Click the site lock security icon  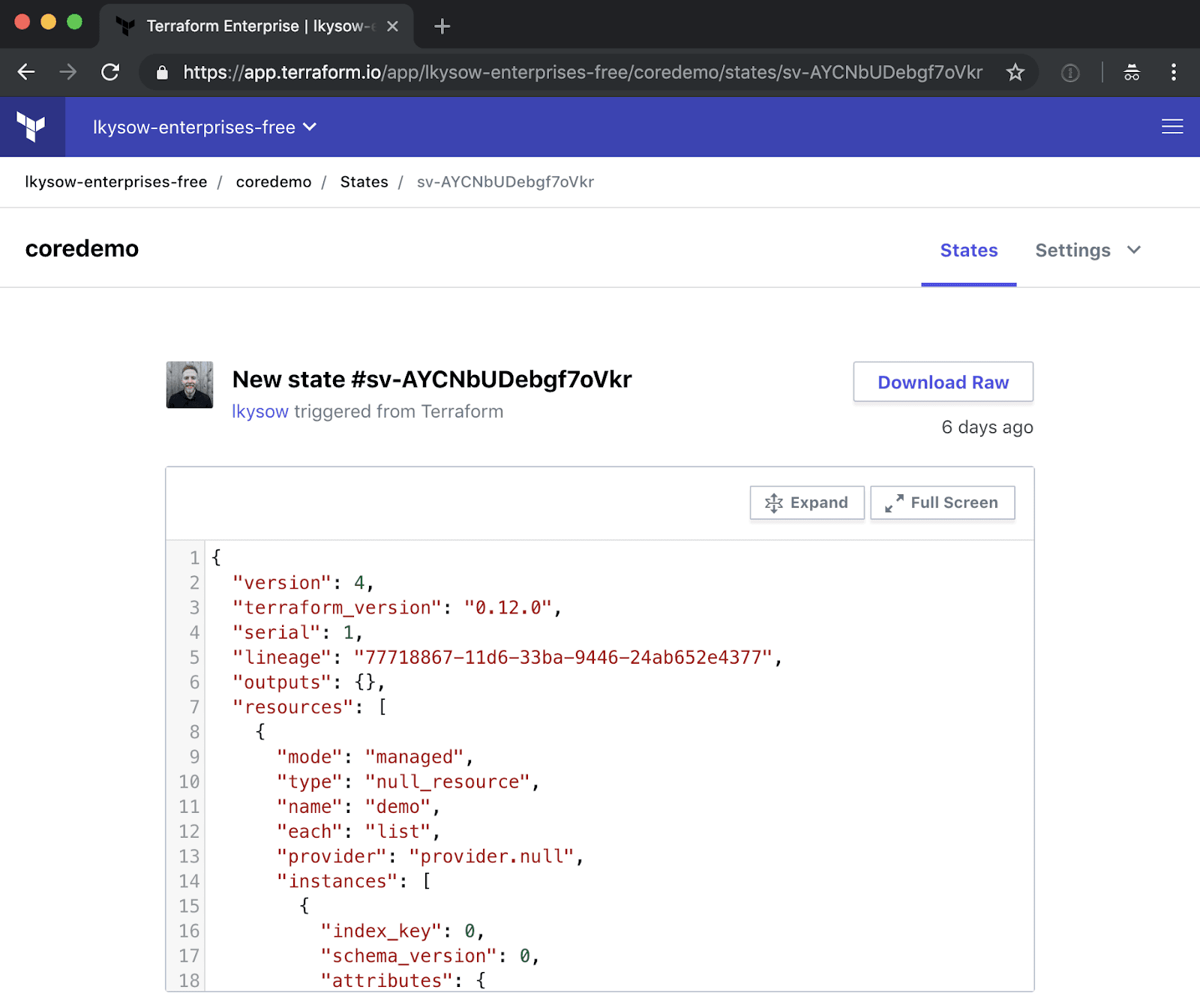coord(162,72)
